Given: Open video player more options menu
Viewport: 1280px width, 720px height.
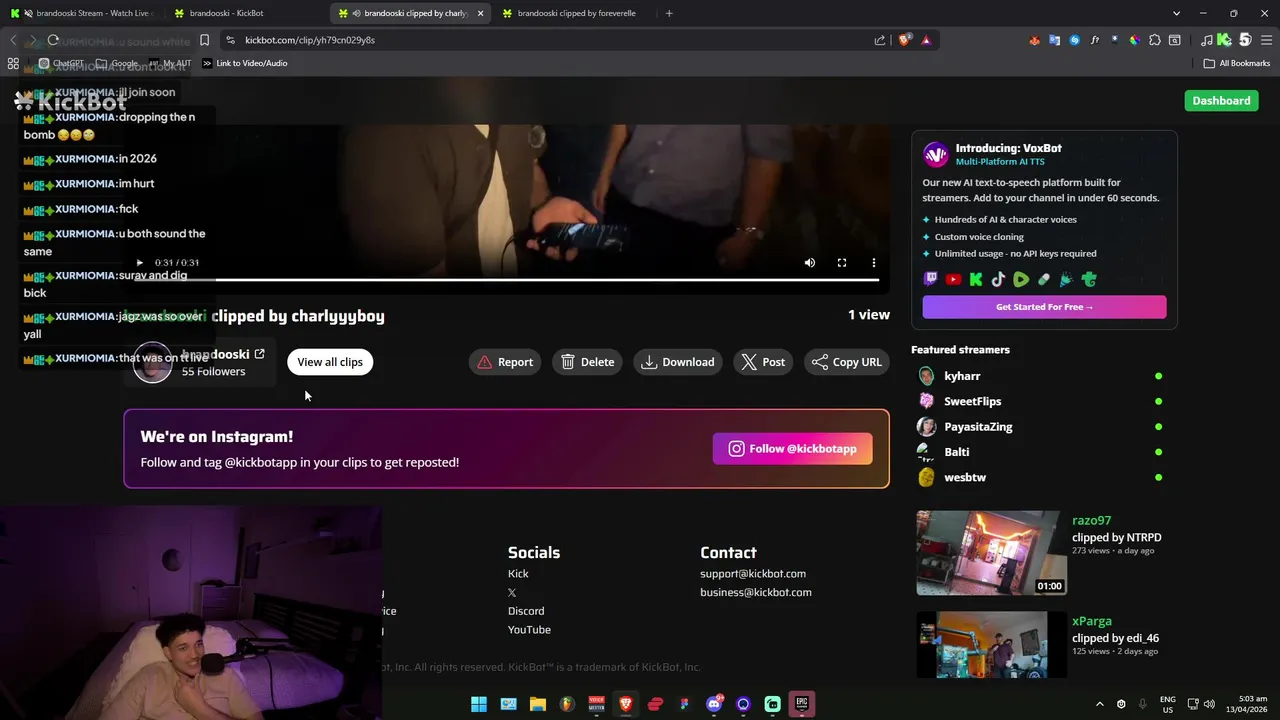Looking at the screenshot, I should pyautogui.click(x=874, y=263).
